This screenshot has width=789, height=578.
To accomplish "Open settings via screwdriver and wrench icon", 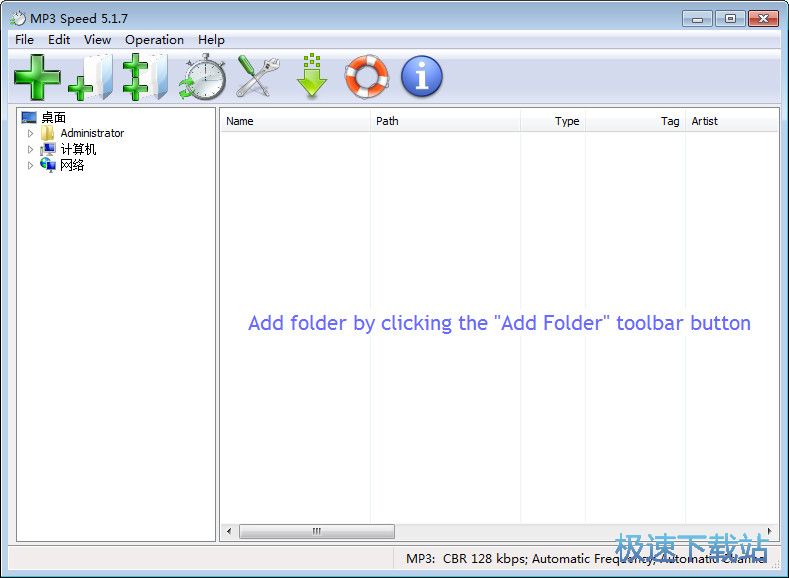I will click(x=257, y=77).
